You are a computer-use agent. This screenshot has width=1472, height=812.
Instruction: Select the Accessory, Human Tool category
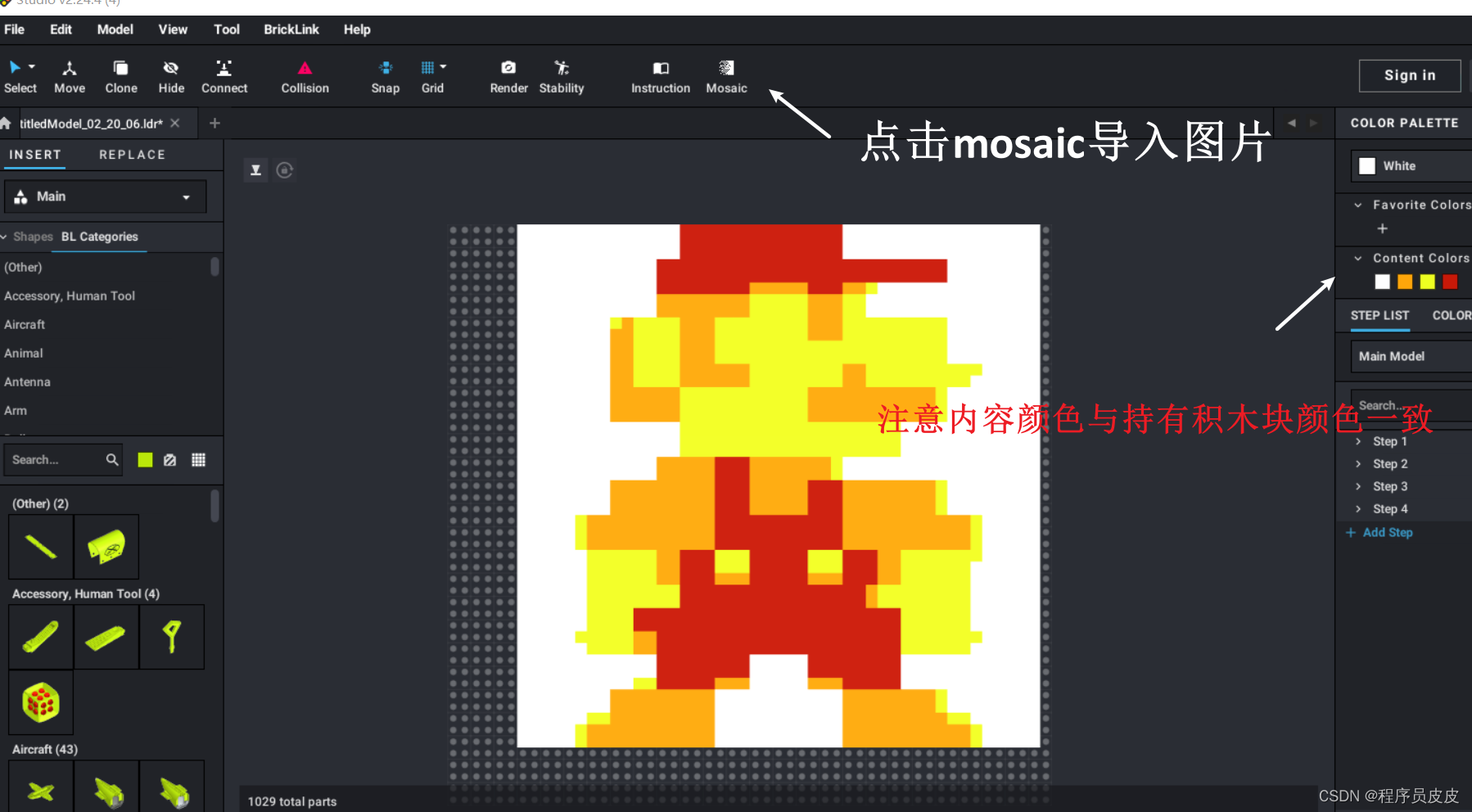click(70, 295)
